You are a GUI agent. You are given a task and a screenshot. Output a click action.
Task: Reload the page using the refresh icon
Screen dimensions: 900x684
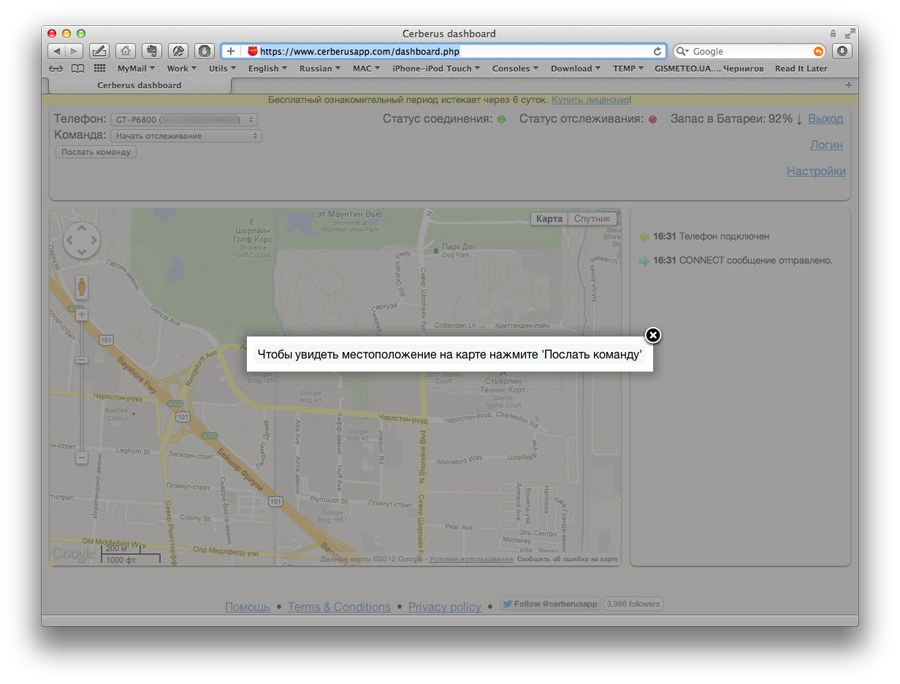(x=657, y=51)
